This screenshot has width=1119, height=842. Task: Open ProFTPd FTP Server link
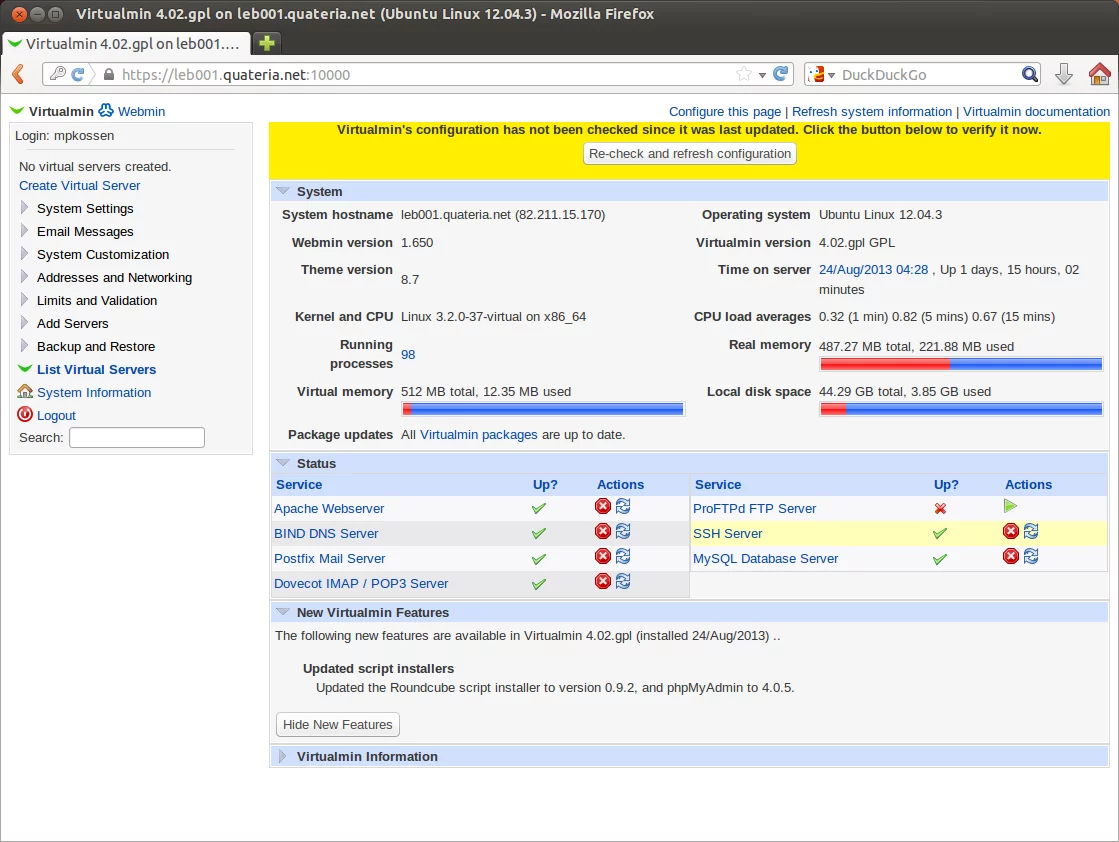754,509
